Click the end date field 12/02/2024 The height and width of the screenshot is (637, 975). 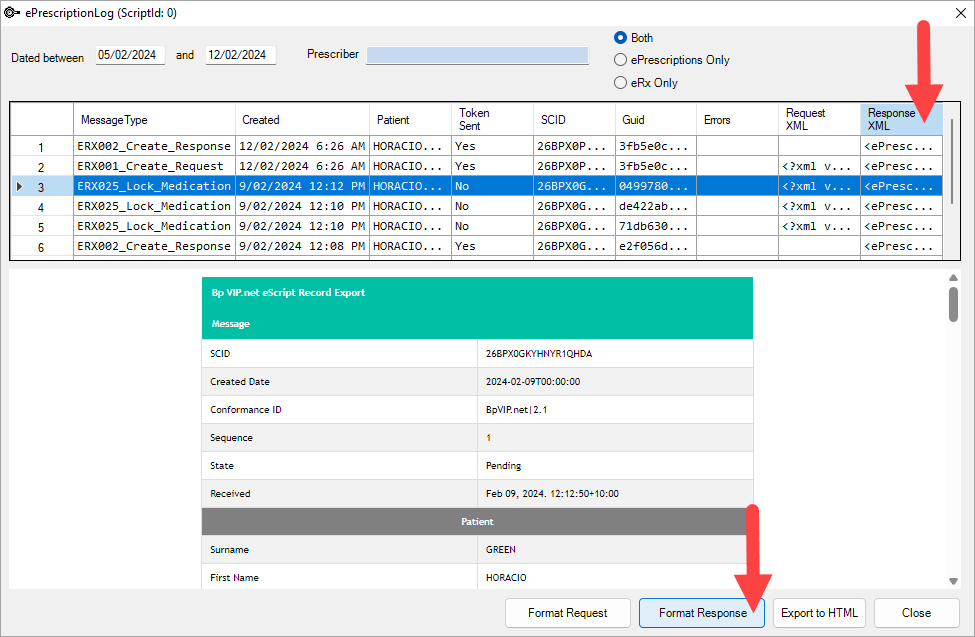(240, 55)
